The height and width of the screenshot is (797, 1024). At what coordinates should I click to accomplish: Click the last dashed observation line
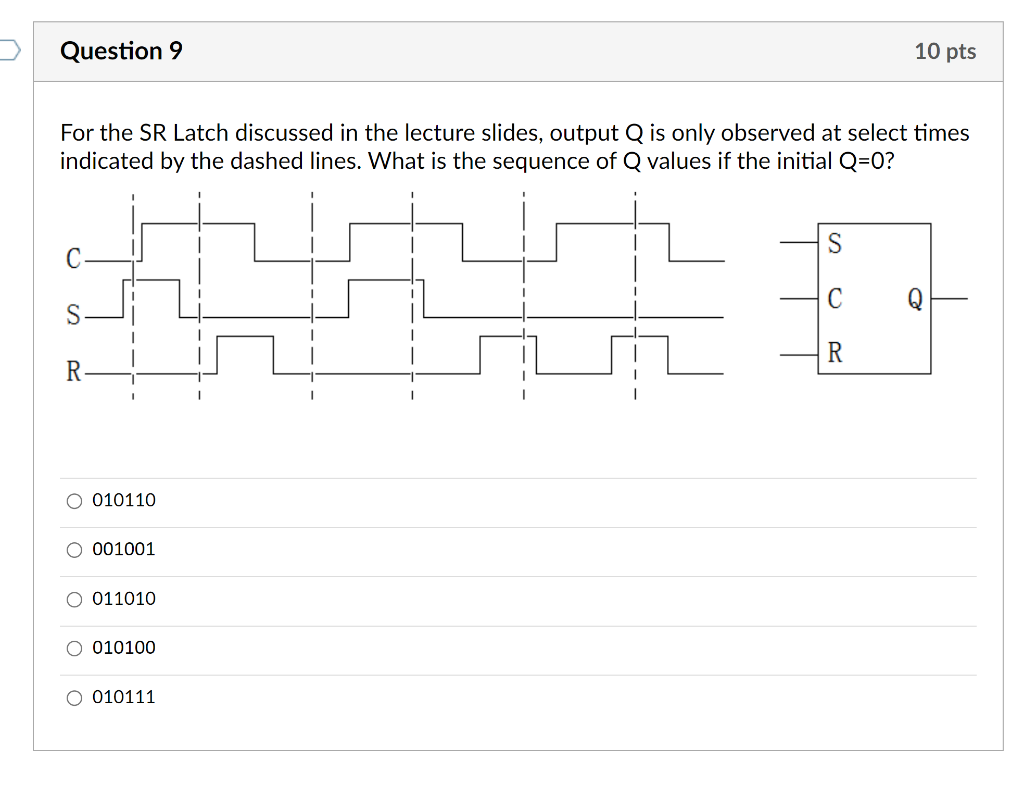(635, 295)
